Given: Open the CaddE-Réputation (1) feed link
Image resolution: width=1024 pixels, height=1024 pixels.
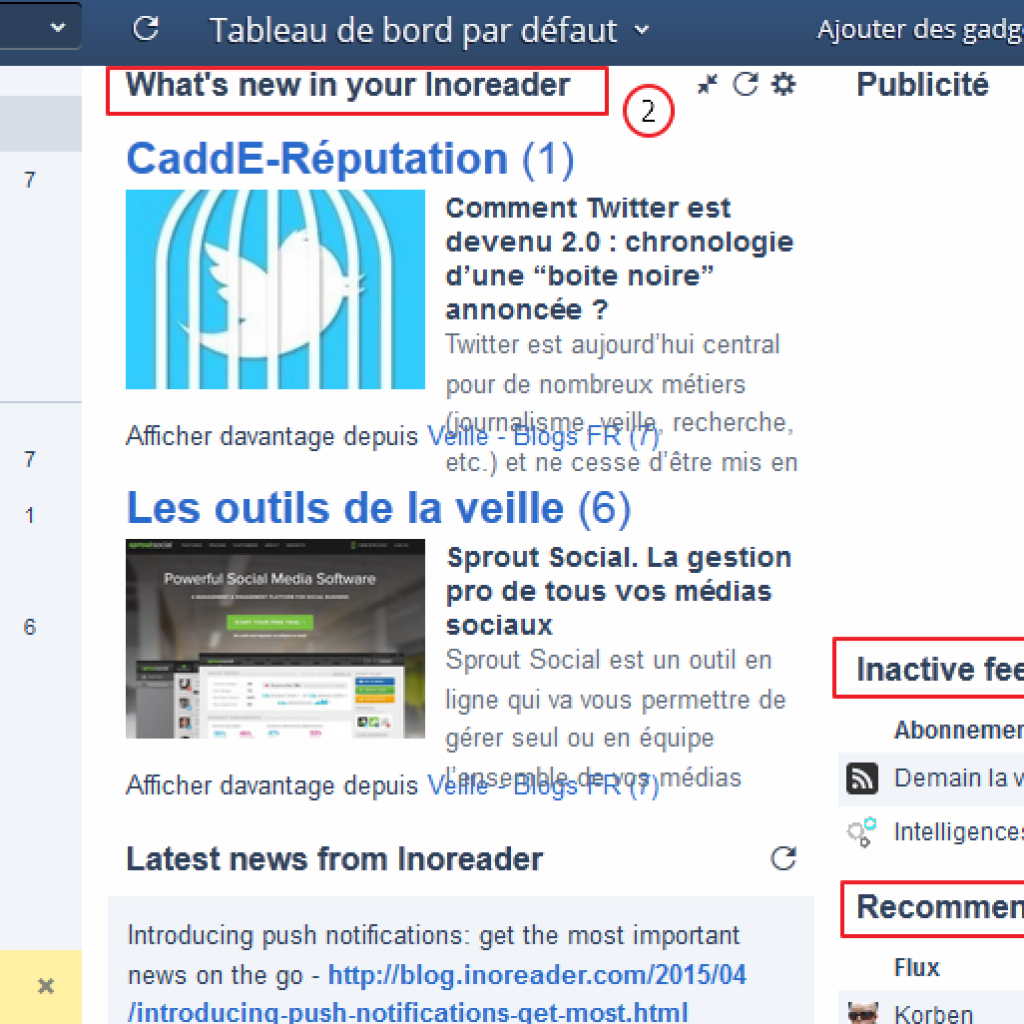Looking at the screenshot, I should click(350, 159).
